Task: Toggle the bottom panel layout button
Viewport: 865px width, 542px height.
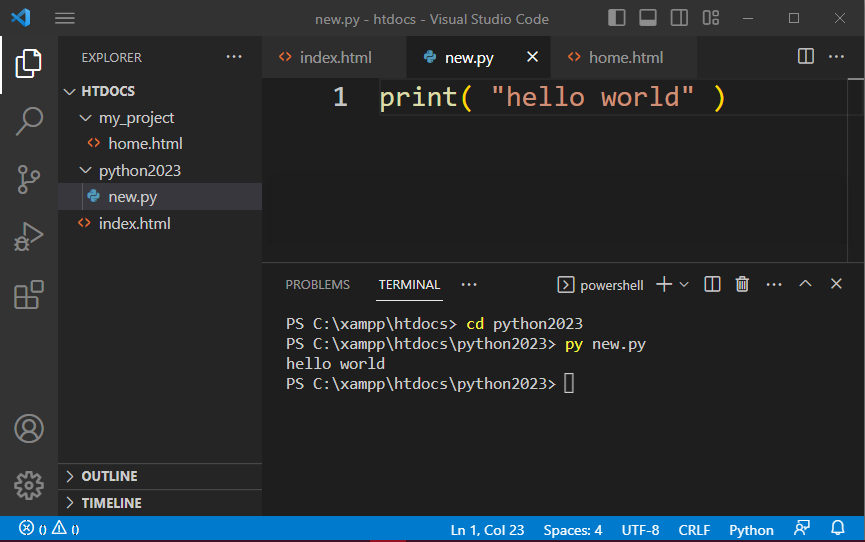Action: (648, 18)
